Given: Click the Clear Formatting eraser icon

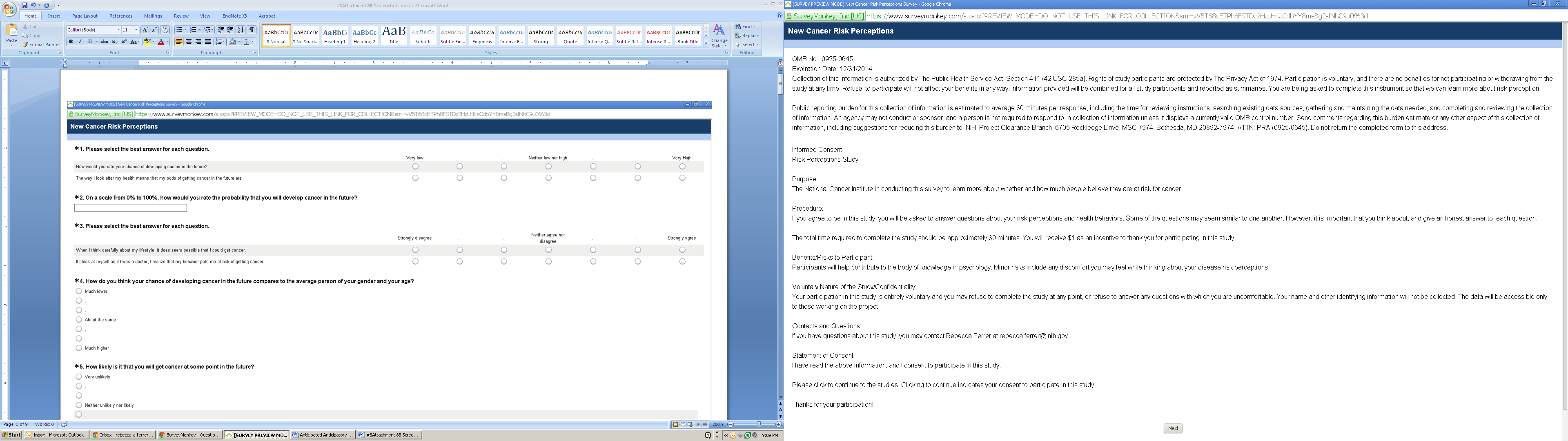Looking at the screenshot, I should coord(164,30).
